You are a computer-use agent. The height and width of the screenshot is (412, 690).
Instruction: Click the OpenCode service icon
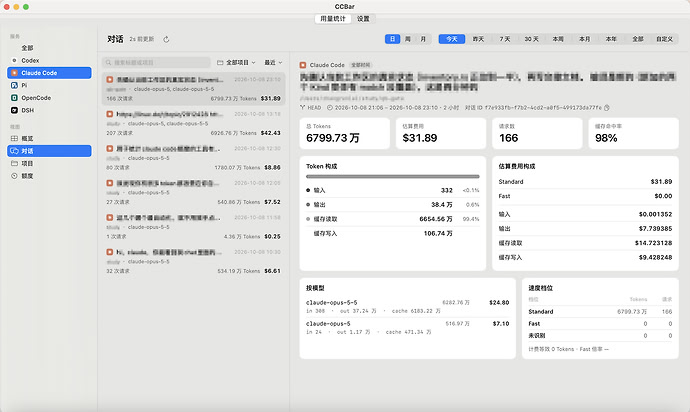14,98
